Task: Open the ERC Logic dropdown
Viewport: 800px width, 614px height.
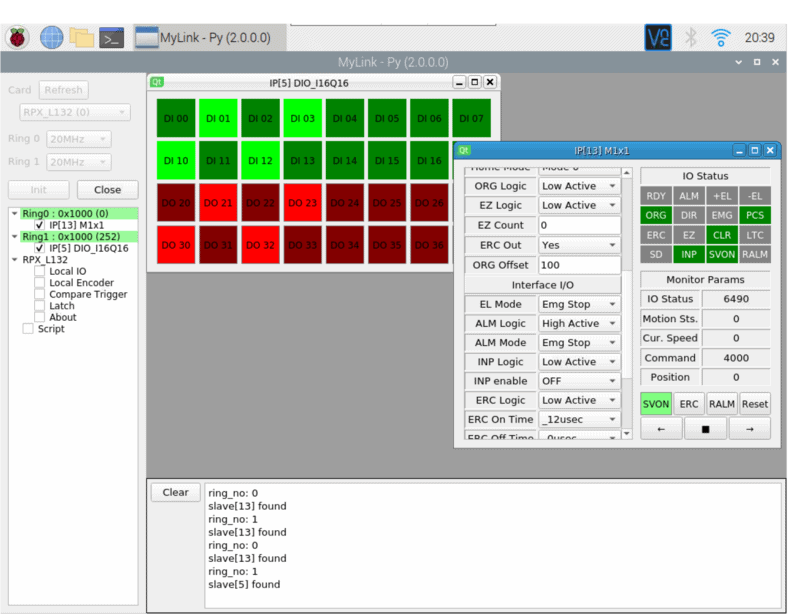Action: click(x=579, y=400)
